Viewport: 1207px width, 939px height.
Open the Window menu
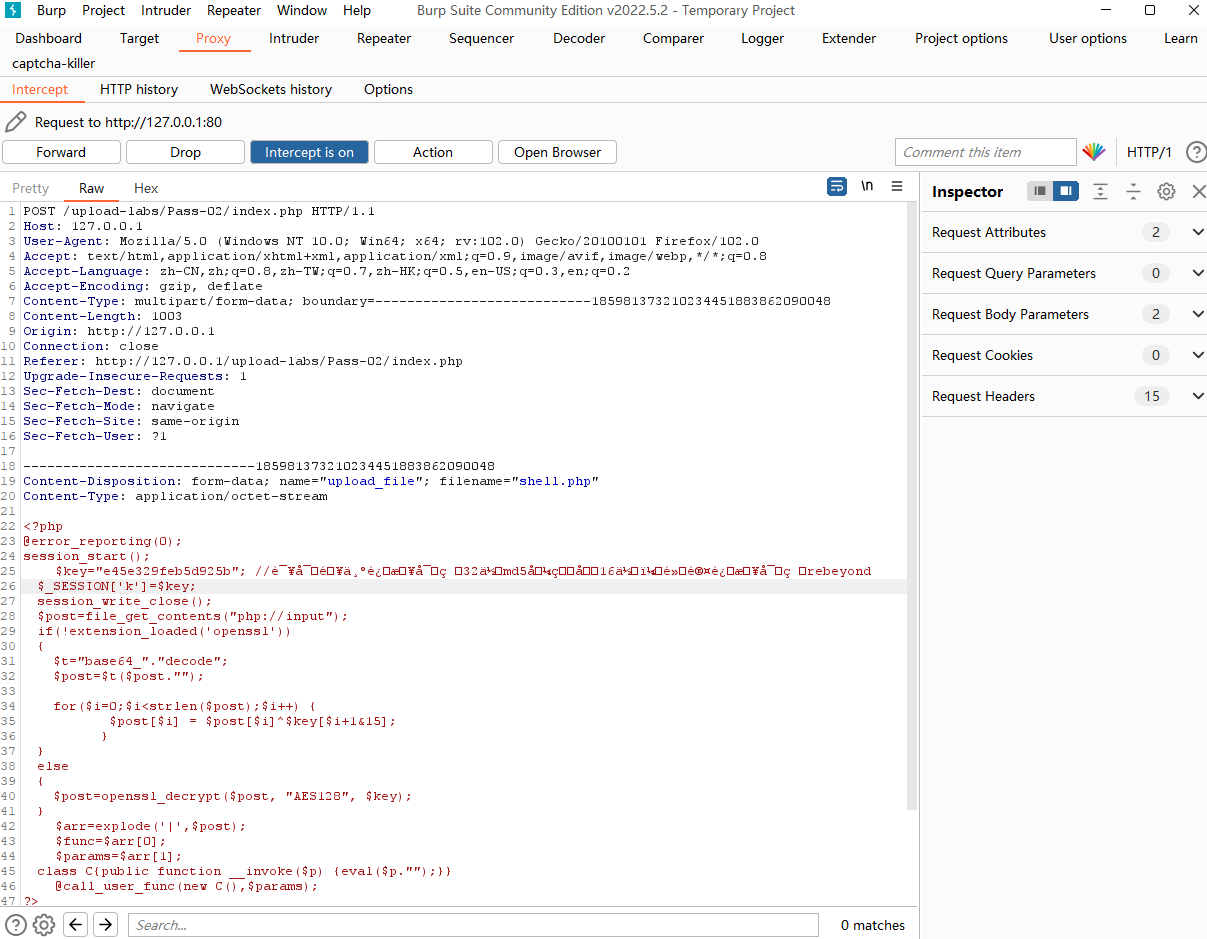(x=302, y=10)
